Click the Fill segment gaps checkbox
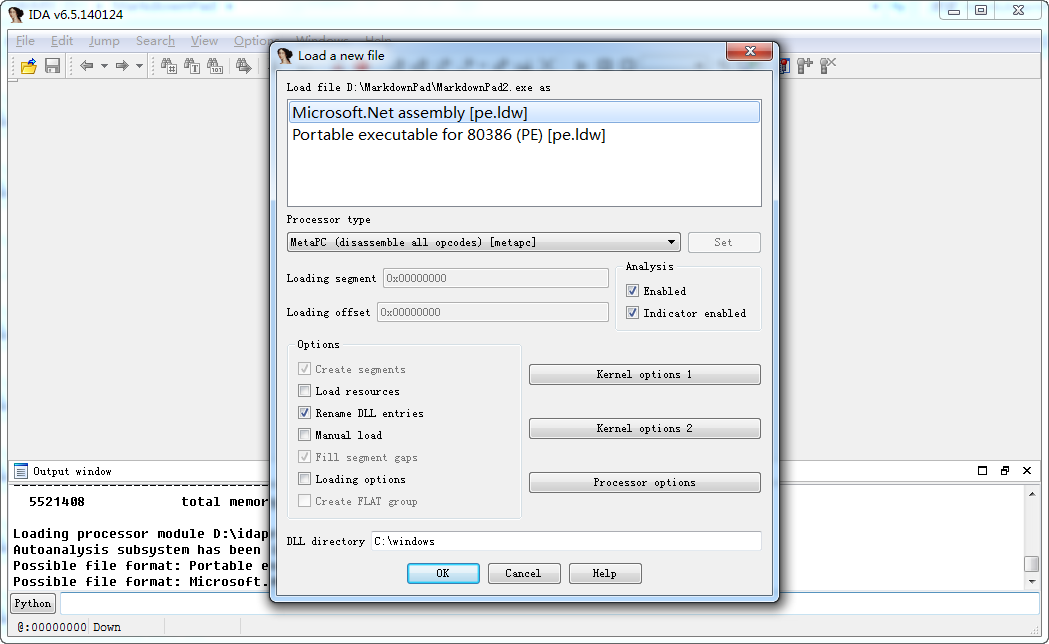1049x644 pixels. (x=304, y=457)
